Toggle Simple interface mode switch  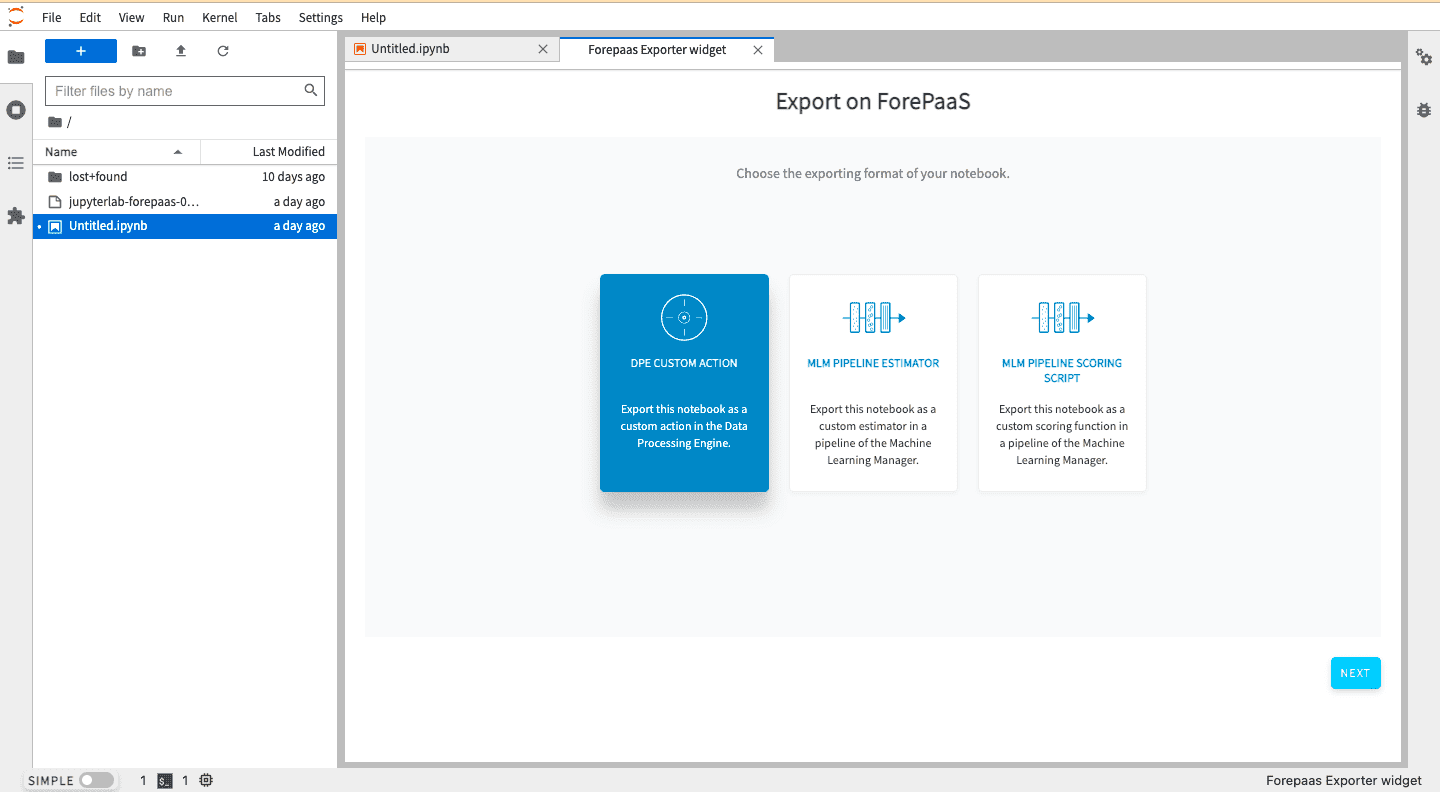(97, 780)
